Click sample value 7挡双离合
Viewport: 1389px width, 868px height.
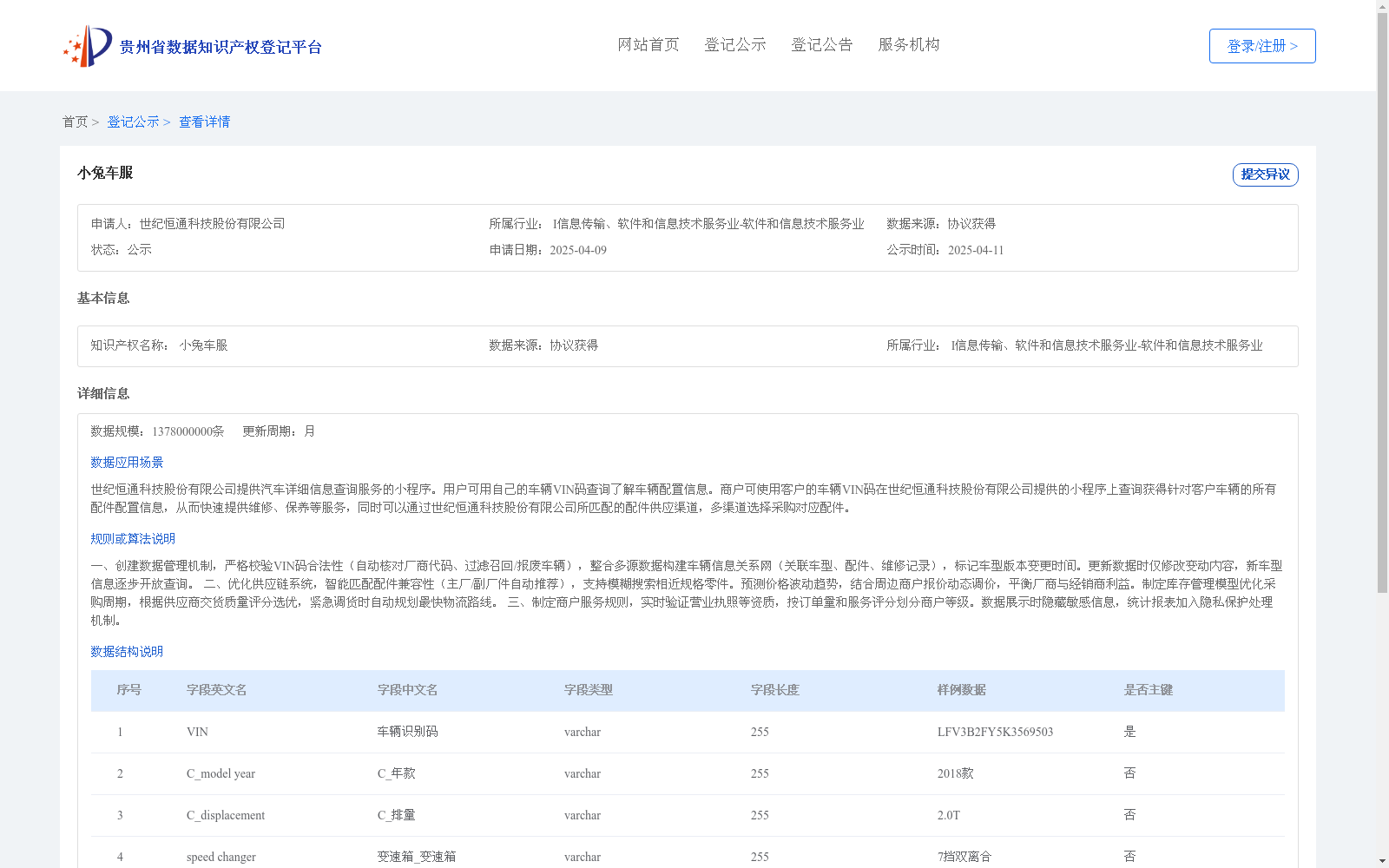[964, 857]
